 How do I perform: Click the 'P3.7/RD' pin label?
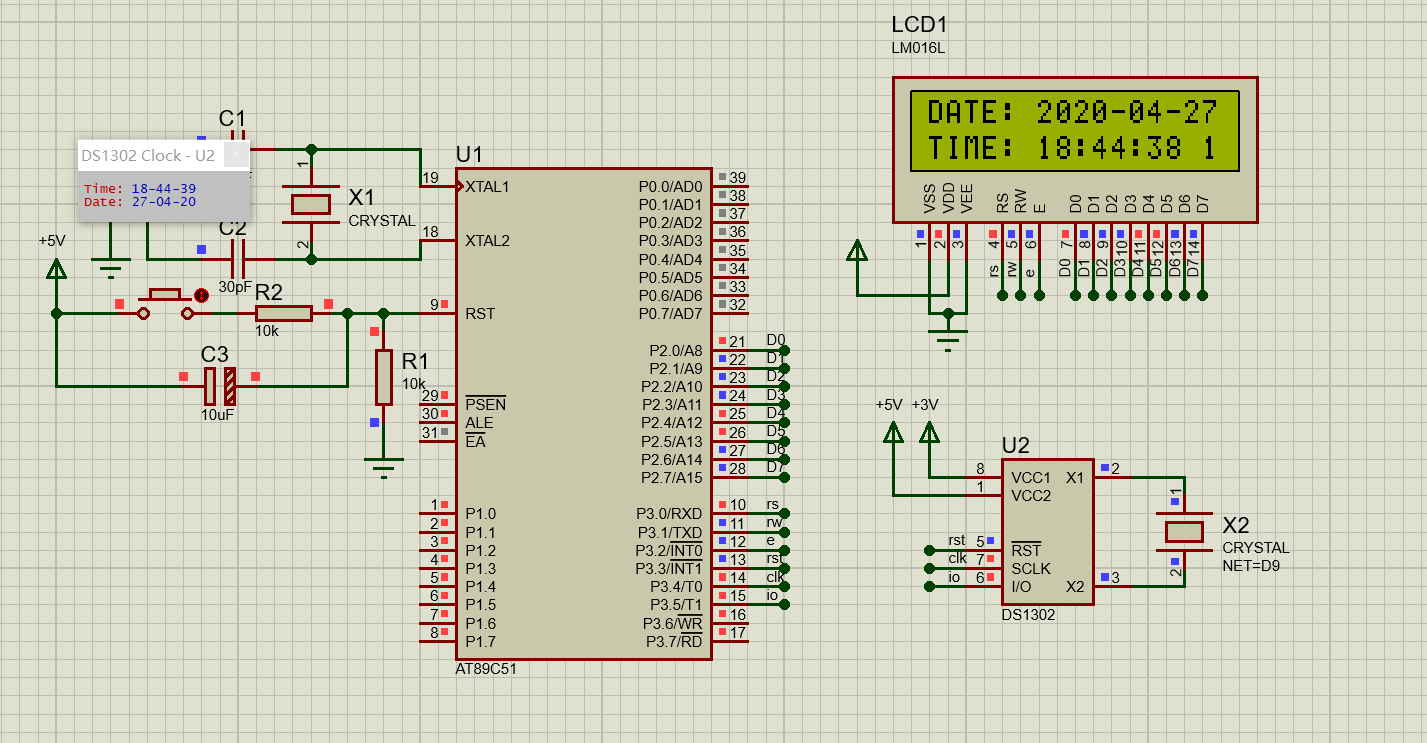[x=675, y=641]
